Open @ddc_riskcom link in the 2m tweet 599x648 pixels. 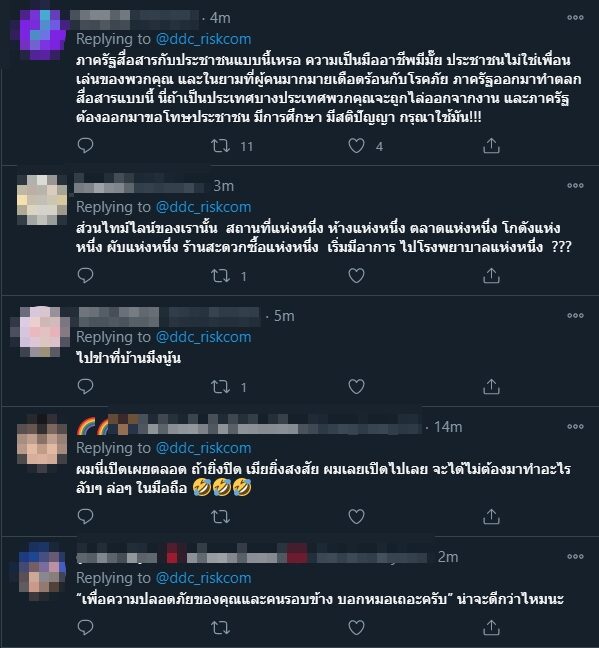203,578
